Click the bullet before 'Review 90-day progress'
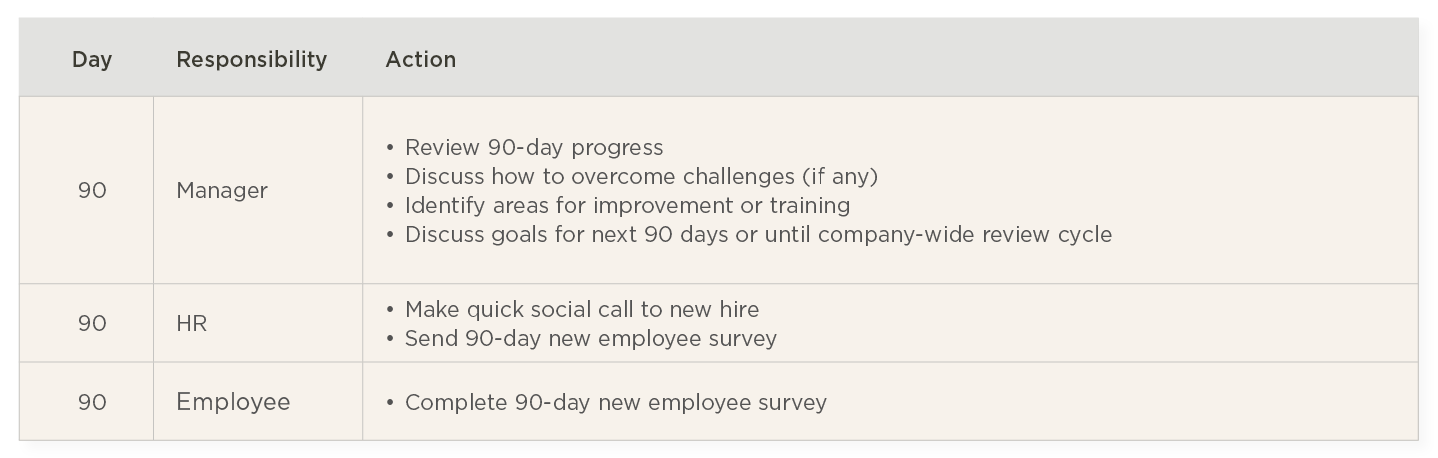 (390, 148)
